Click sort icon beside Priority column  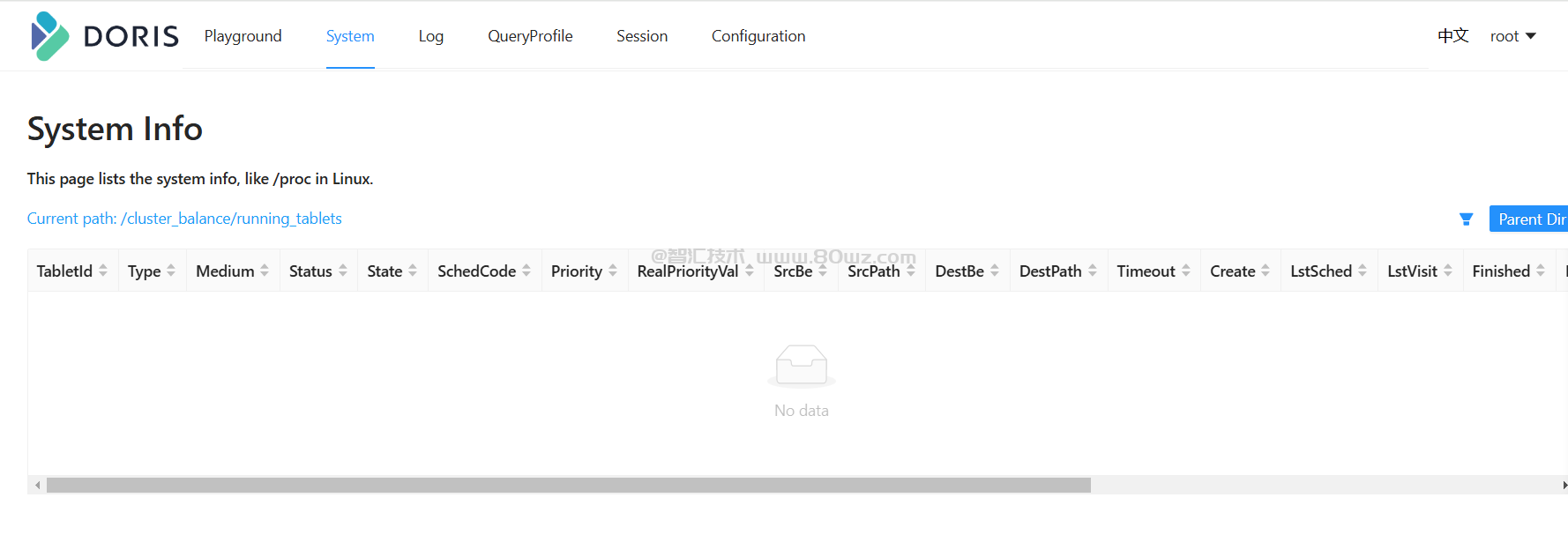point(613,271)
